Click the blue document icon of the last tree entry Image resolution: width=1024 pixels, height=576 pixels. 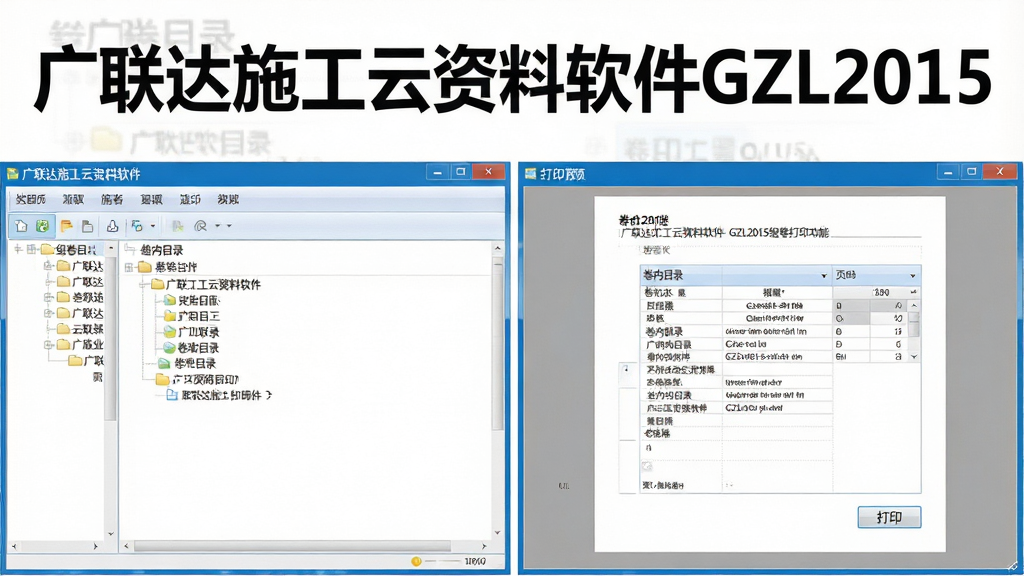click(x=172, y=395)
